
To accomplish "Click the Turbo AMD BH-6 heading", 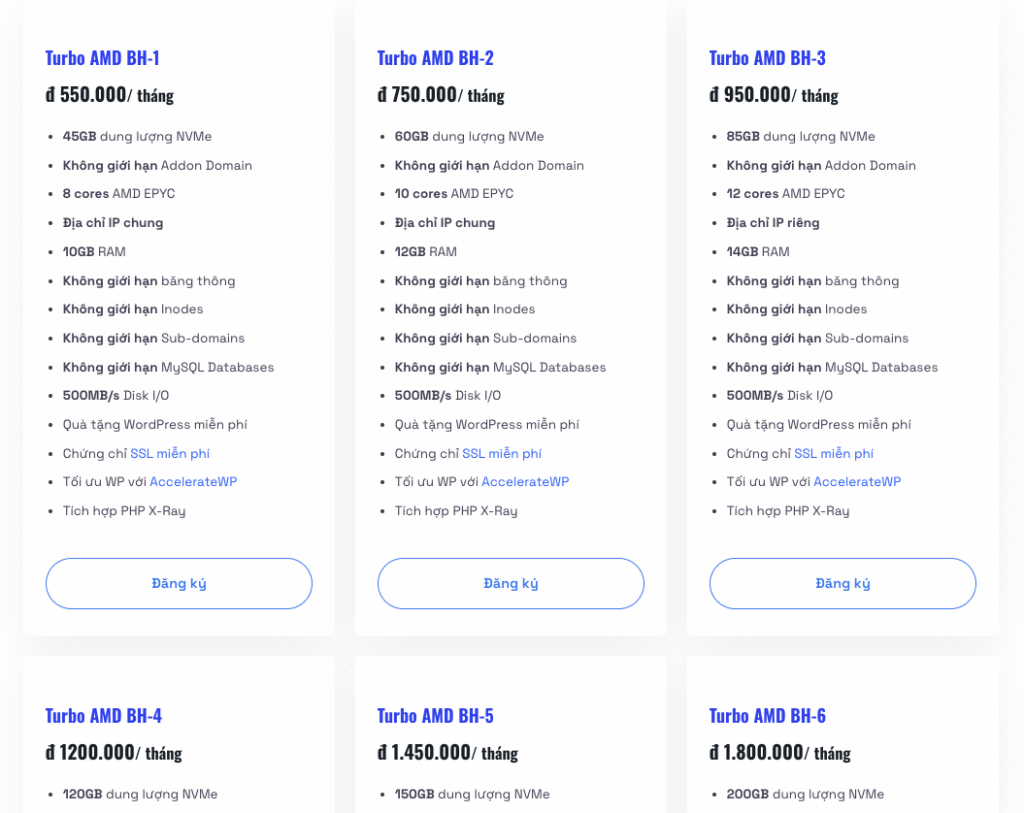I will click(767, 716).
